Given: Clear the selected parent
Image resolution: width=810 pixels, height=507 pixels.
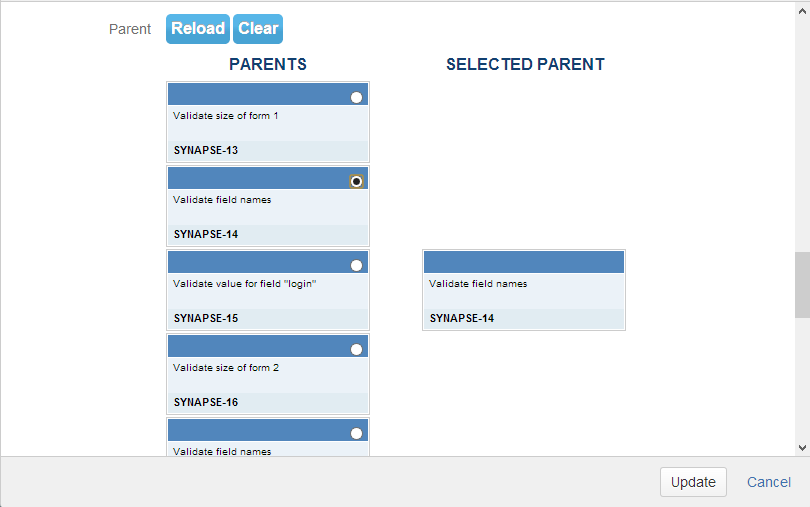Looking at the screenshot, I should coord(258,29).
